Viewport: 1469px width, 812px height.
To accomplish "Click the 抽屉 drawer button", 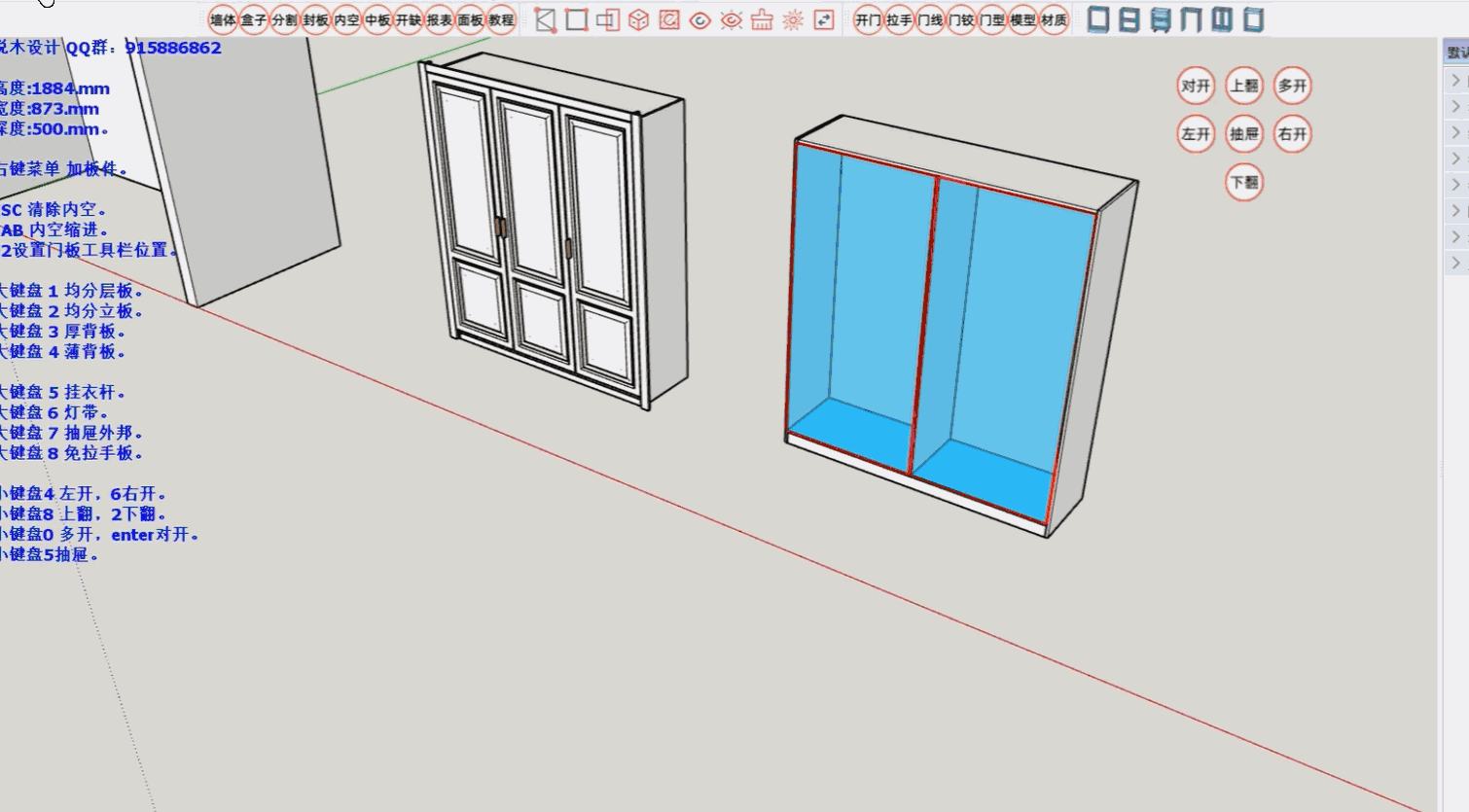I will [1244, 134].
